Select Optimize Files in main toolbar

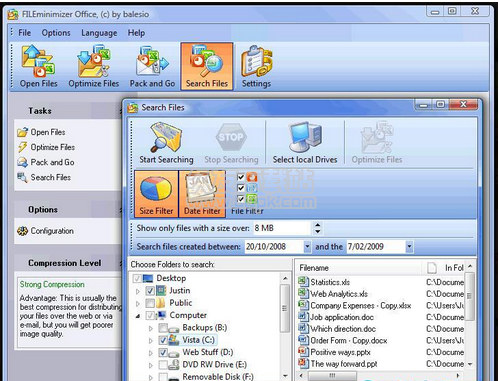click(94, 66)
